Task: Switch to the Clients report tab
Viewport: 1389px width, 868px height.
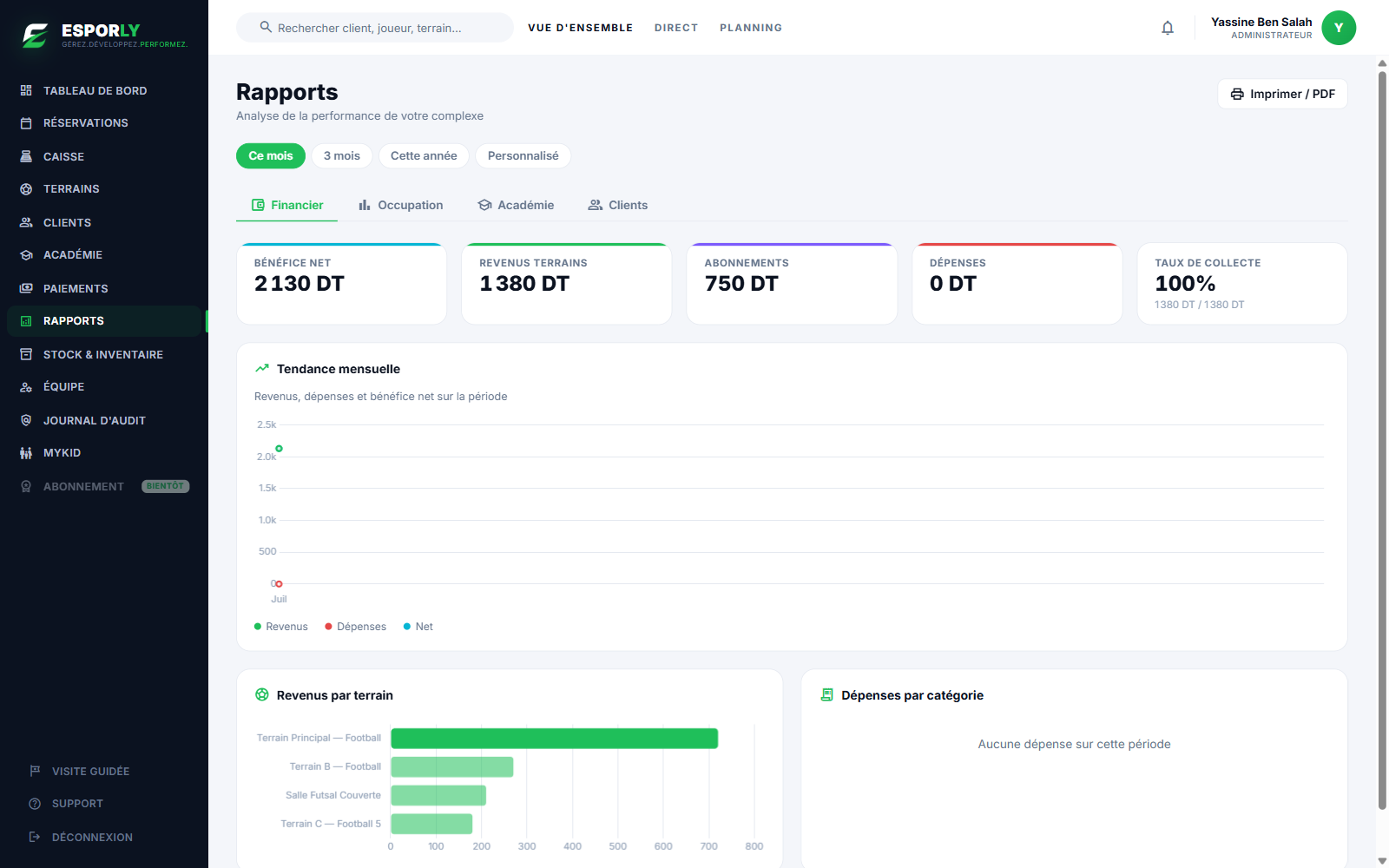Action: pyautogui.click(x=618, y=205)
